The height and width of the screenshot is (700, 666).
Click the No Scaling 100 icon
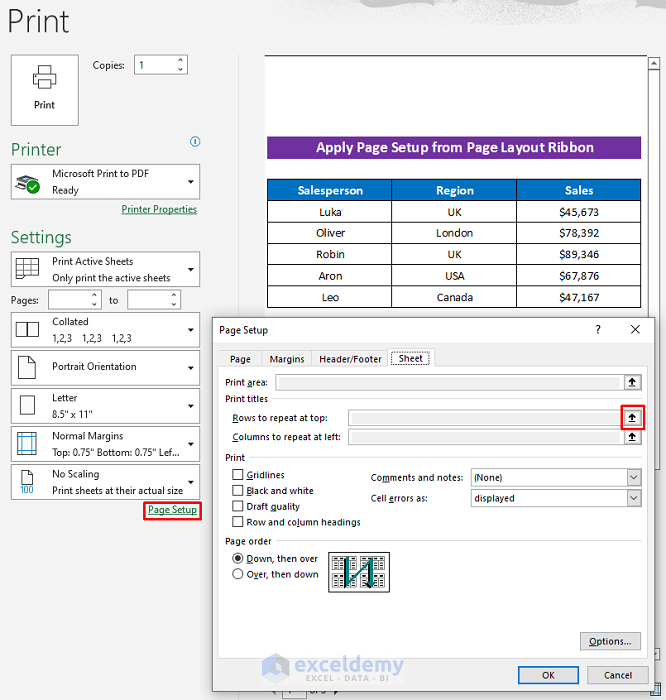tap(27, 482)
